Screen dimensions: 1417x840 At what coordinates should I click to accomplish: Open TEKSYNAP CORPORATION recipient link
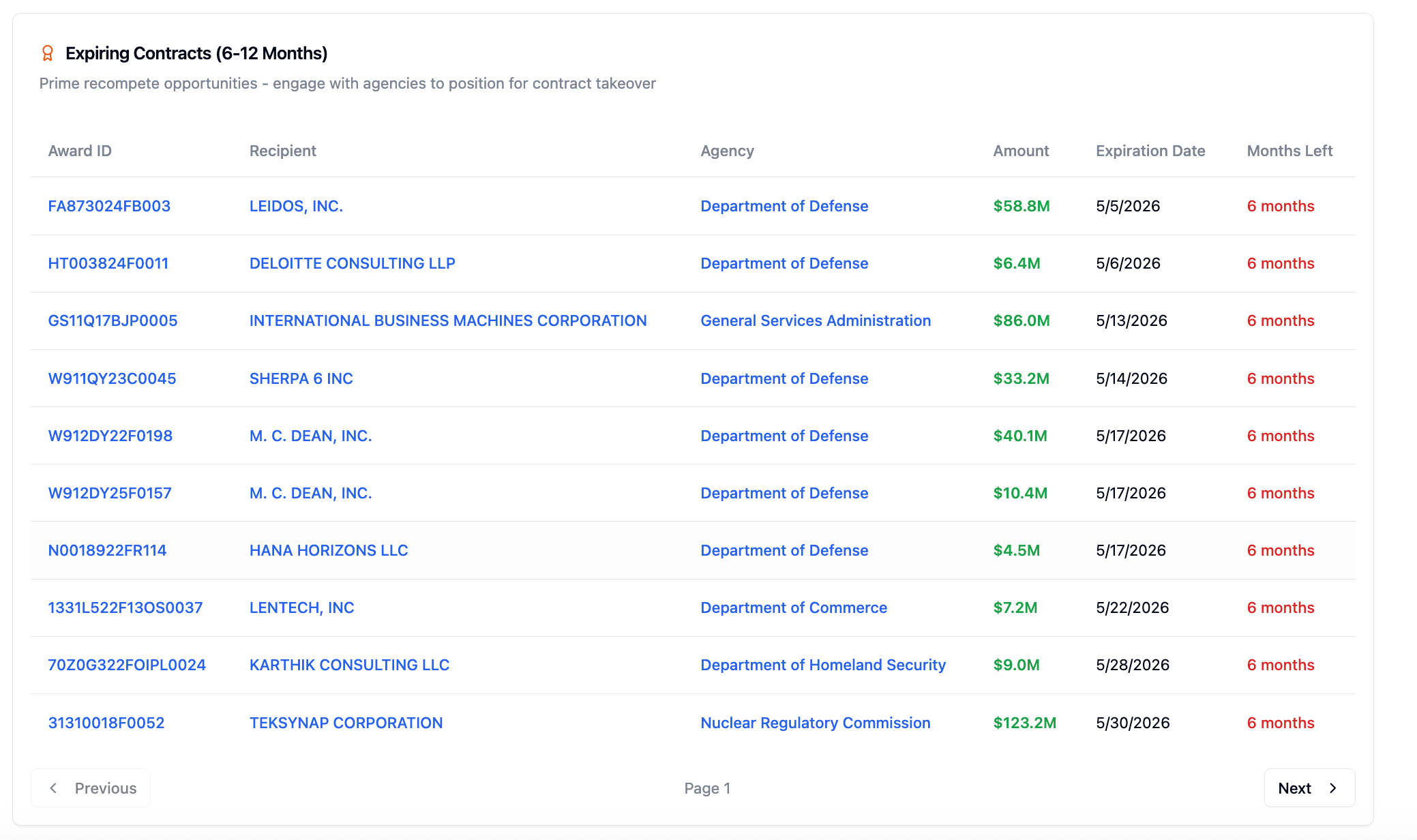click(346, 722)
